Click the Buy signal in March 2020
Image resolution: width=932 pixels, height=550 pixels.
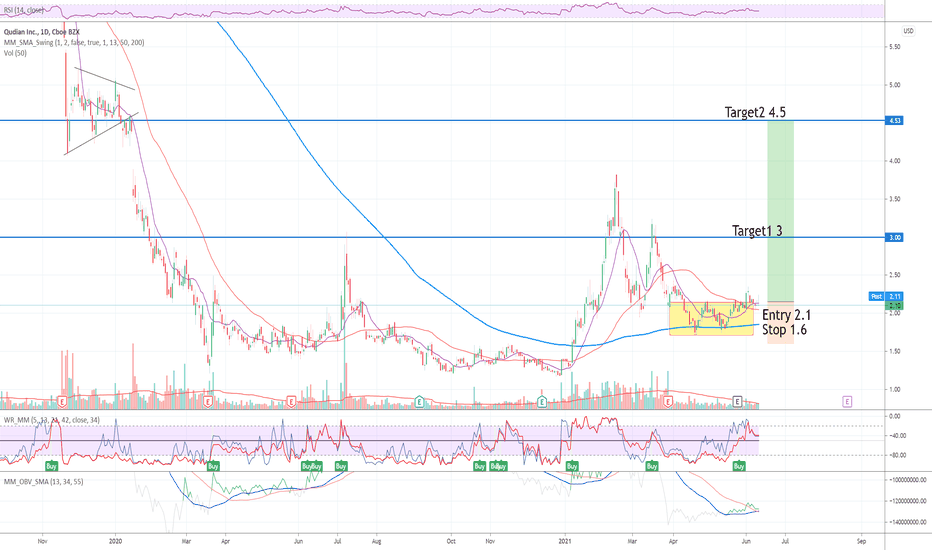213,466
